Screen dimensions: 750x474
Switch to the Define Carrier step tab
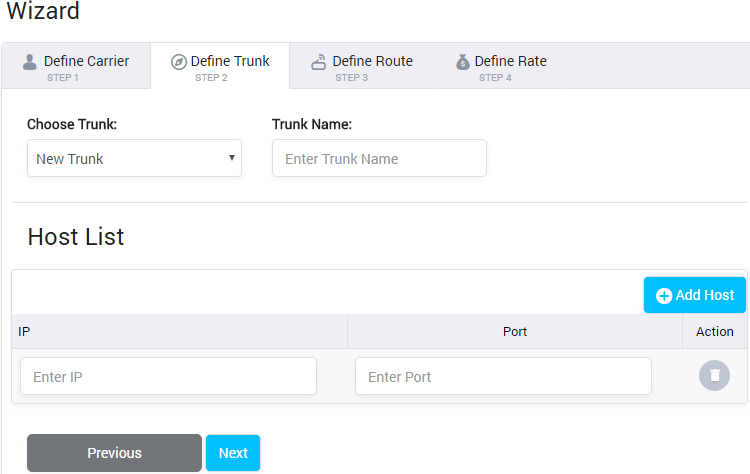pyautogui.click(x=76, y=66)
